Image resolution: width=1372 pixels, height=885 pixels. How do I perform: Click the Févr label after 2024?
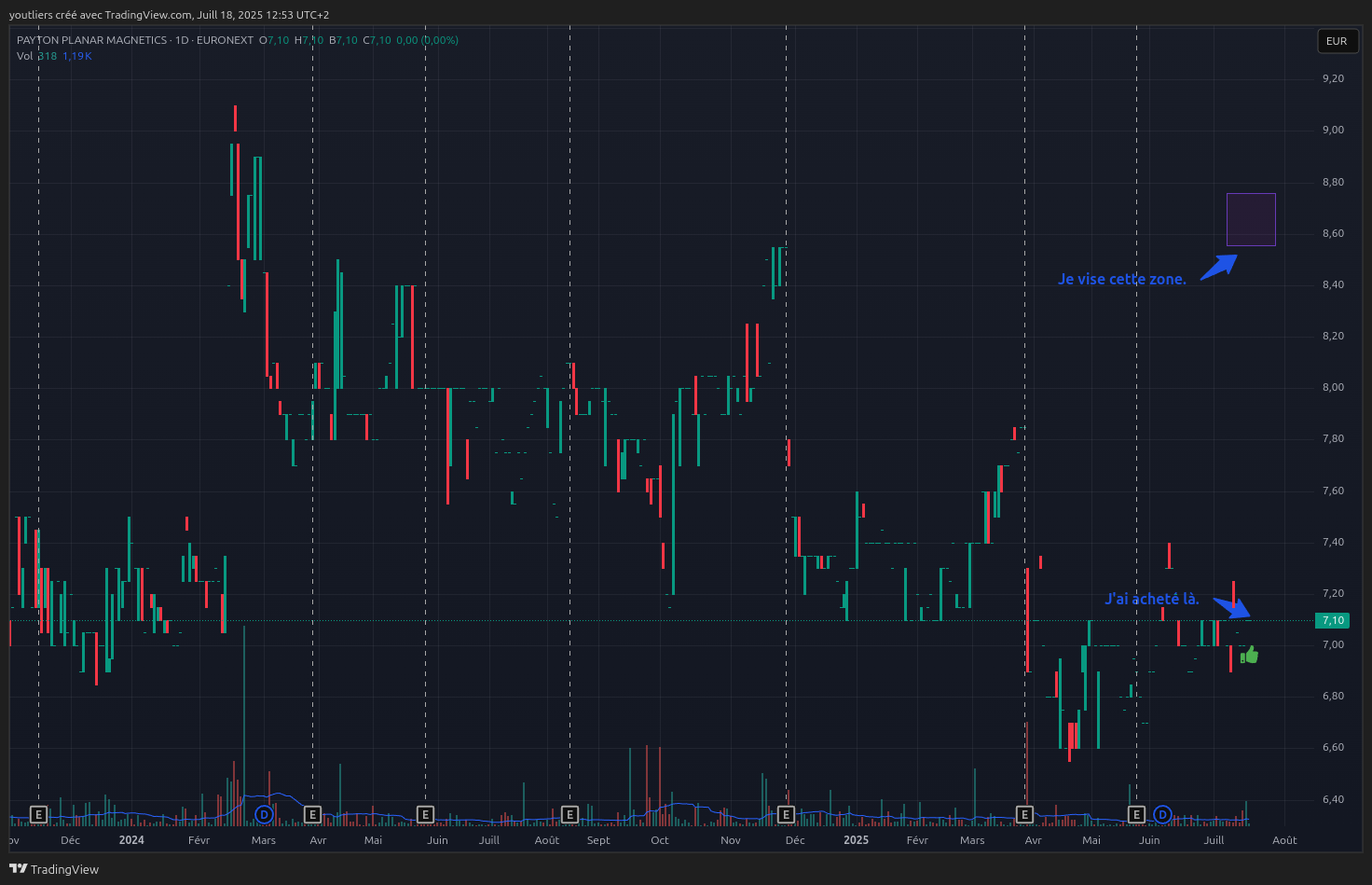point(199,840)
